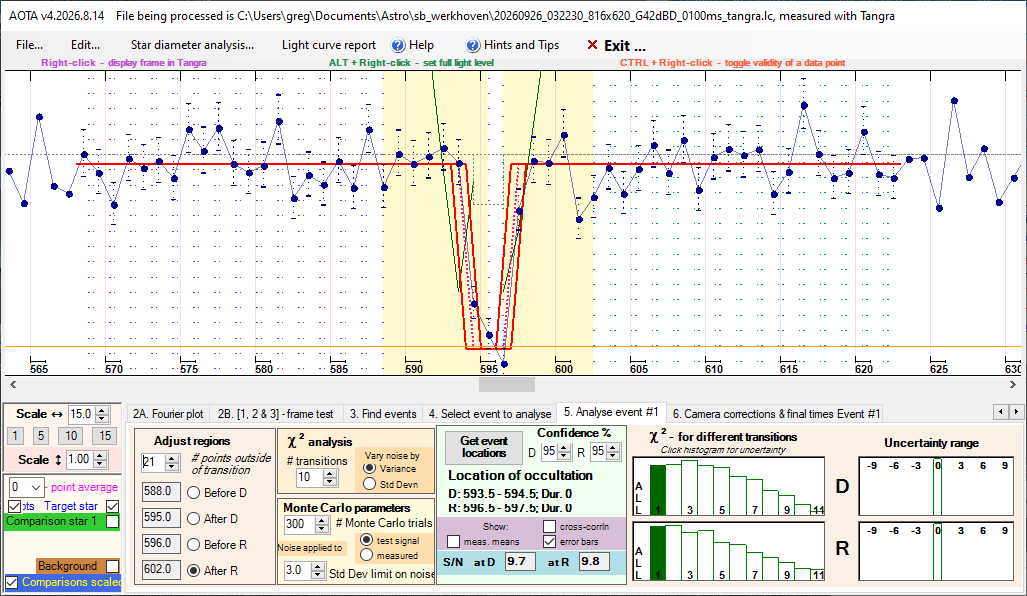Click the light curve horizontal scrollbar thumb
Image resolution: width=1027 pixels, height=596 pixels.
pyautogui.click(x=506, y=385)
